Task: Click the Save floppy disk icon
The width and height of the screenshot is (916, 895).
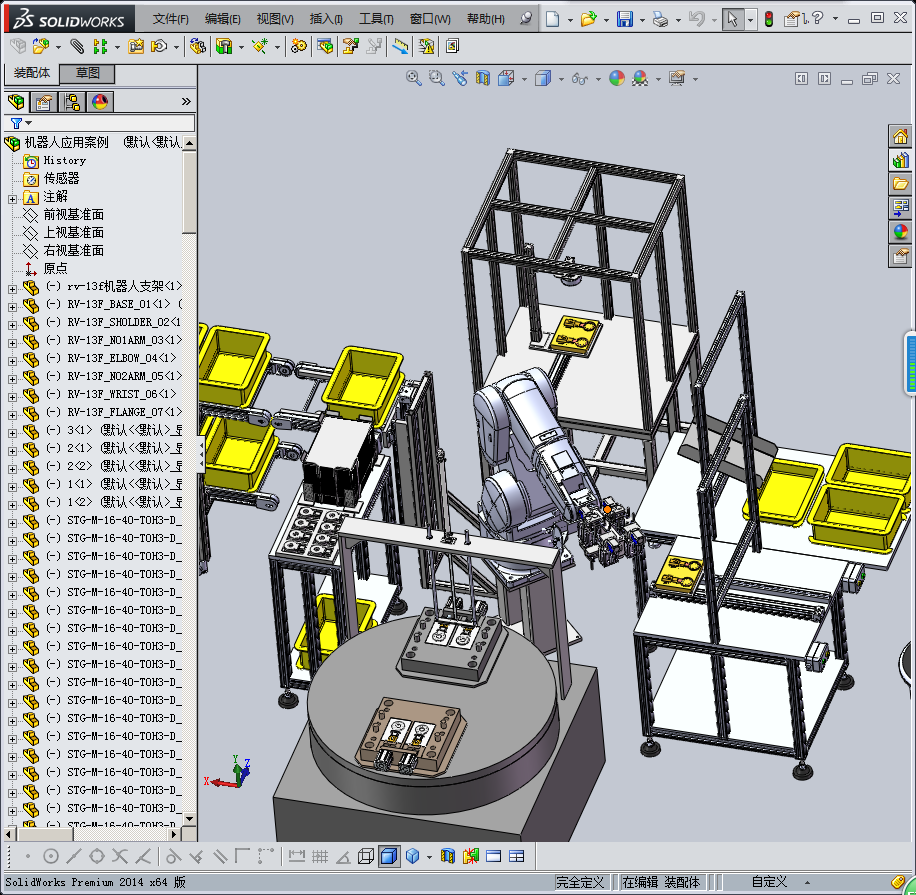Action: pos(624,19)
